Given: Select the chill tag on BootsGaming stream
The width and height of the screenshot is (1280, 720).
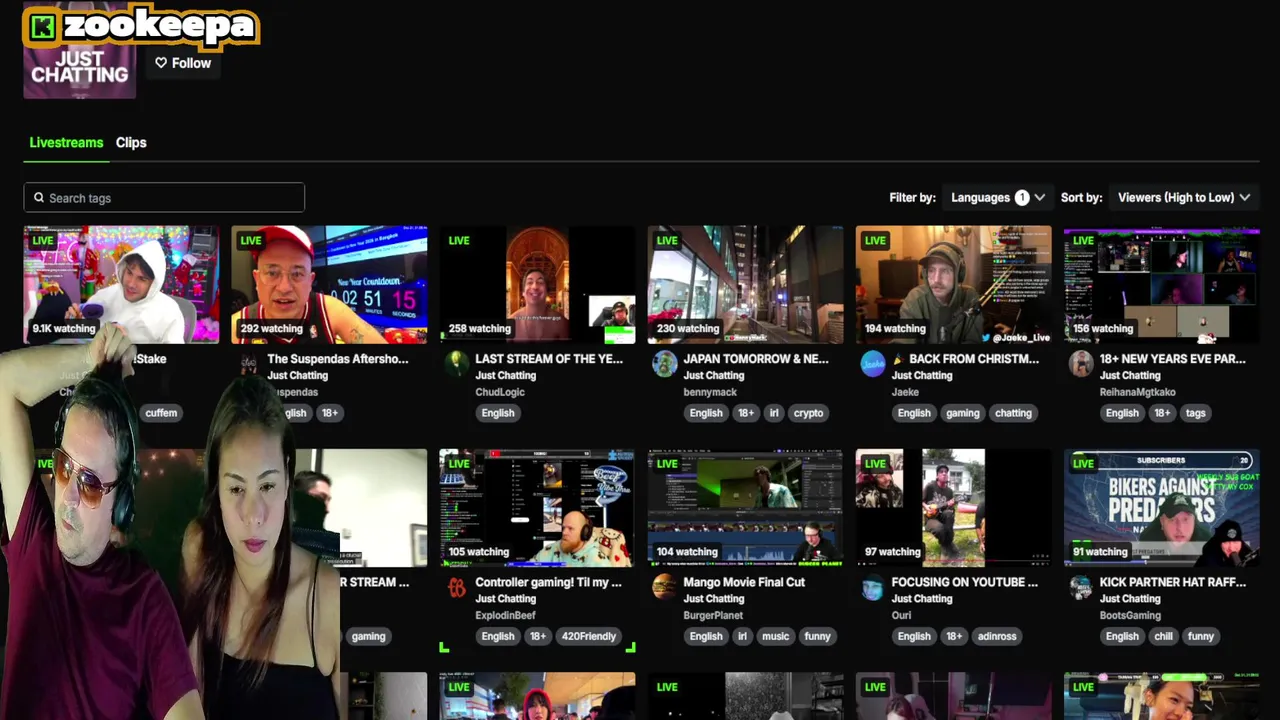Looking at the screenshot, I should coord(1163,636).
